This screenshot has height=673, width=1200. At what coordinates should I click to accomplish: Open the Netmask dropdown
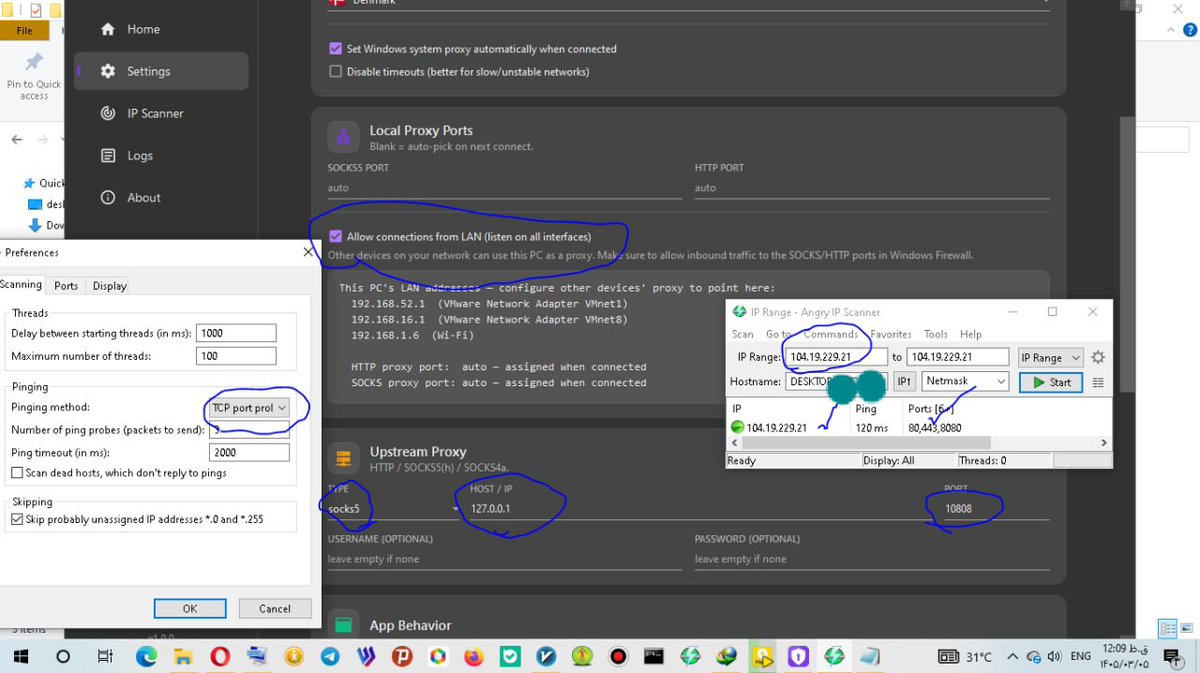pos(965,382)
